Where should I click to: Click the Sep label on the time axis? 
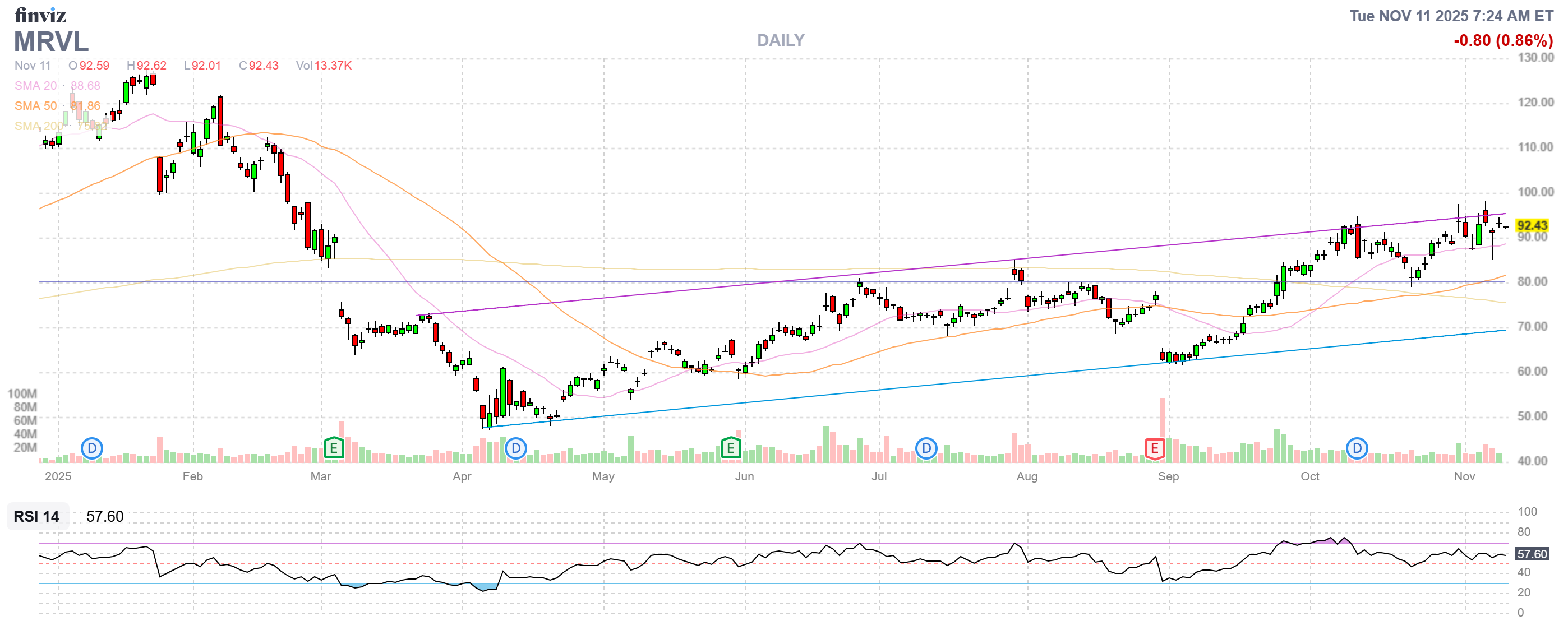pos(1168,476)
